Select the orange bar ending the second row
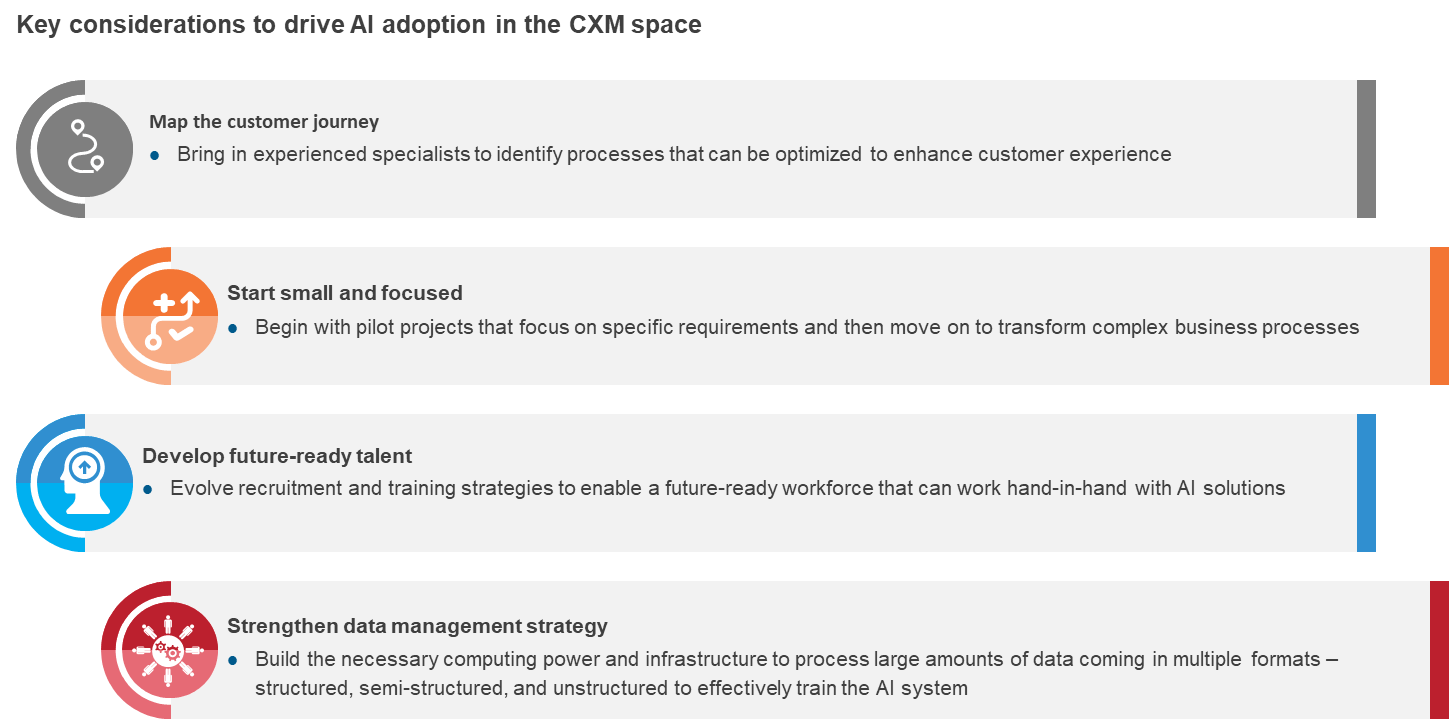This screenshot has height=719, width=1449. 1439,316
